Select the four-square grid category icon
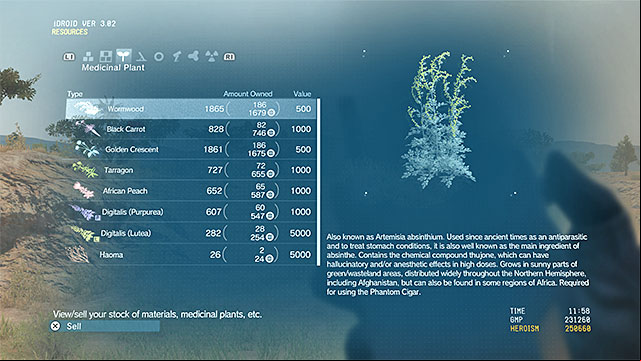This screenshot has width=641, height=361. click(105, 56)
